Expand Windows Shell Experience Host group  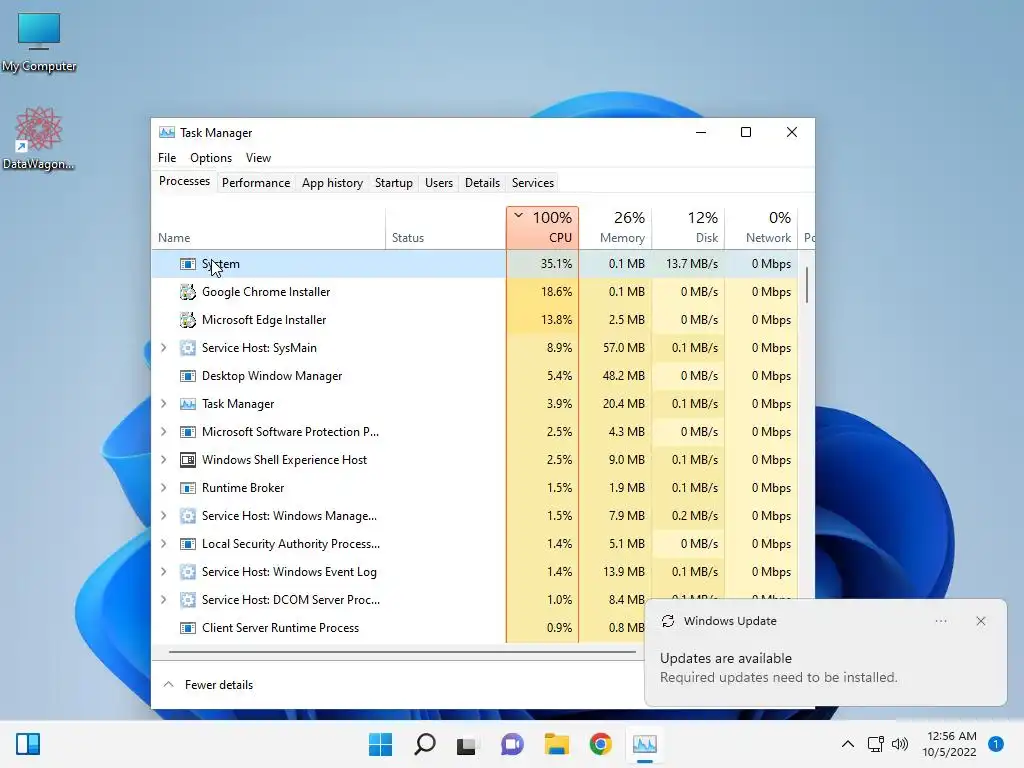pyautogui.click(x=164, y=460)
